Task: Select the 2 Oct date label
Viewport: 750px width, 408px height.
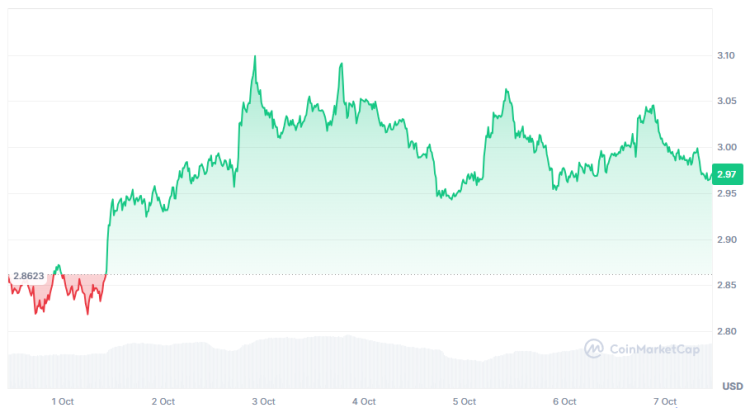Action: point(163,401)
